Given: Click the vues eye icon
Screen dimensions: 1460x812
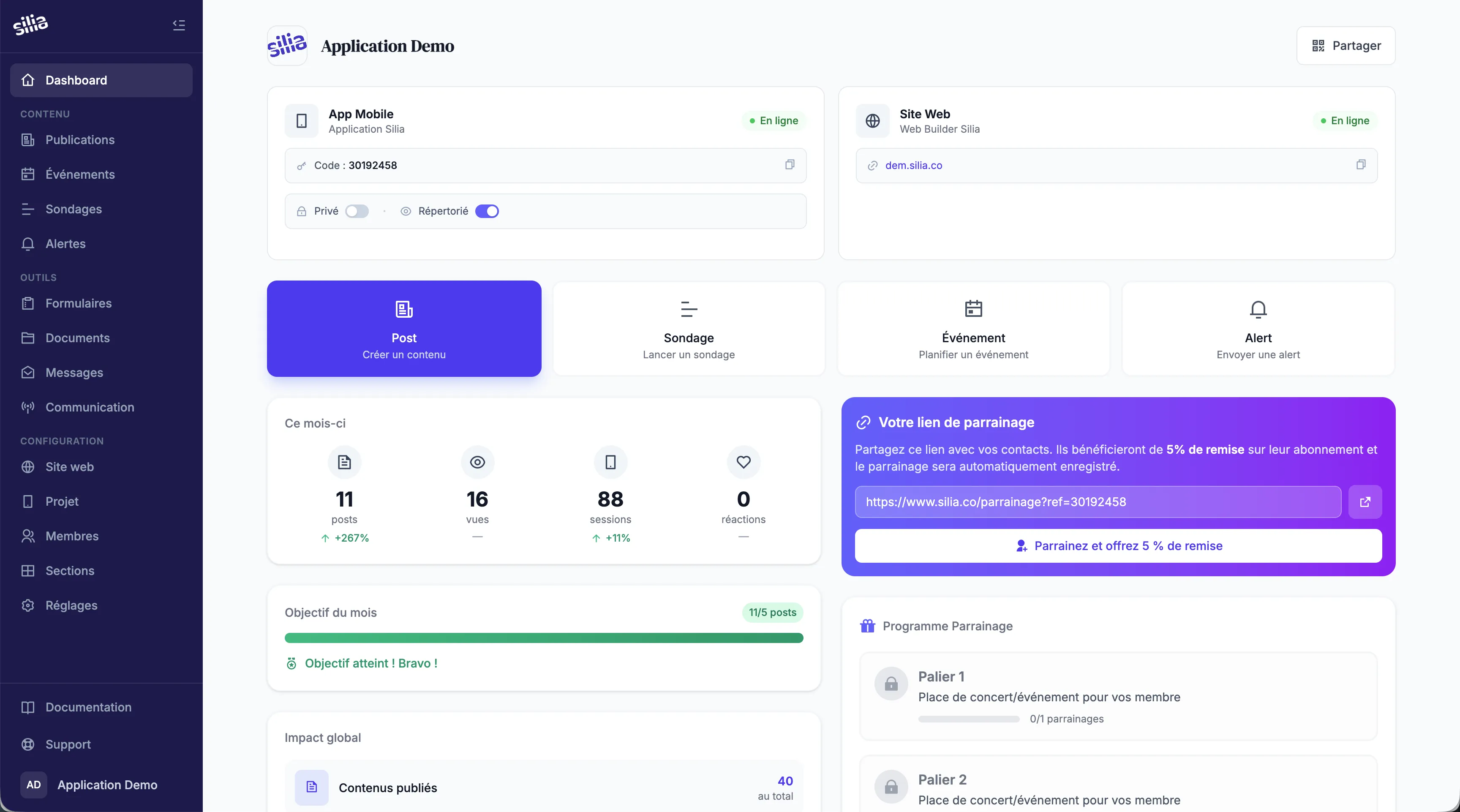Looking at the screenshot, I should (477, 462).
